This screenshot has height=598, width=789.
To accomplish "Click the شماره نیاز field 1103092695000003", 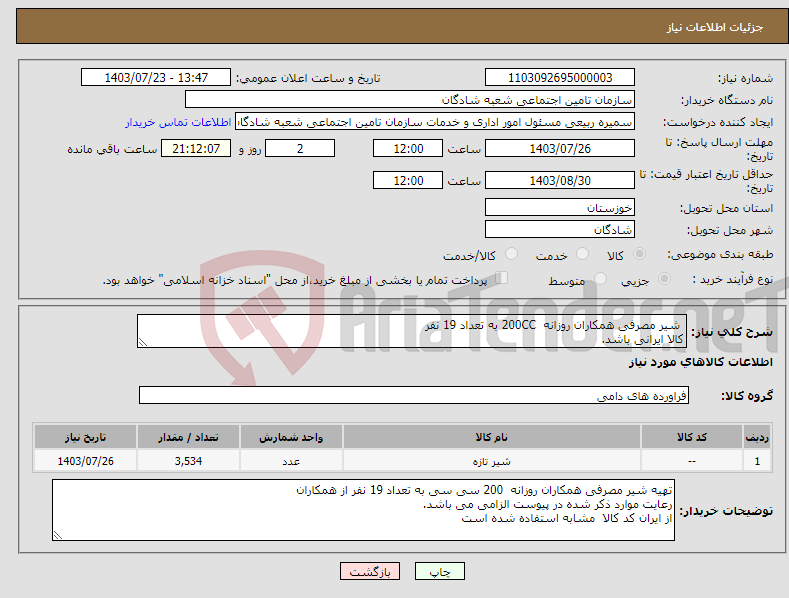I will click(x=560, y=78).
